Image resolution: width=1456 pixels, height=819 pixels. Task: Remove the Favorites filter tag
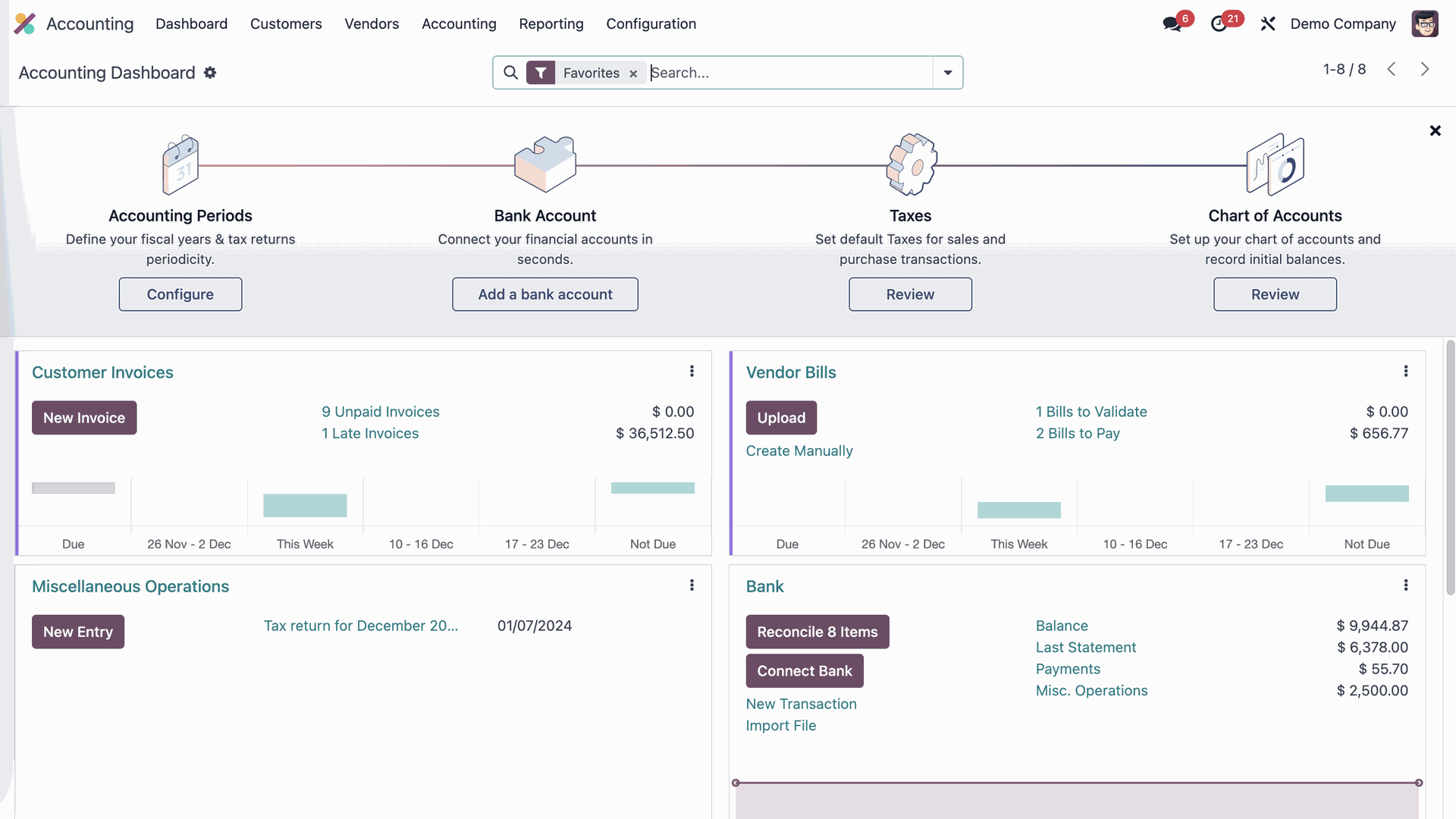[x=633, y=74]
